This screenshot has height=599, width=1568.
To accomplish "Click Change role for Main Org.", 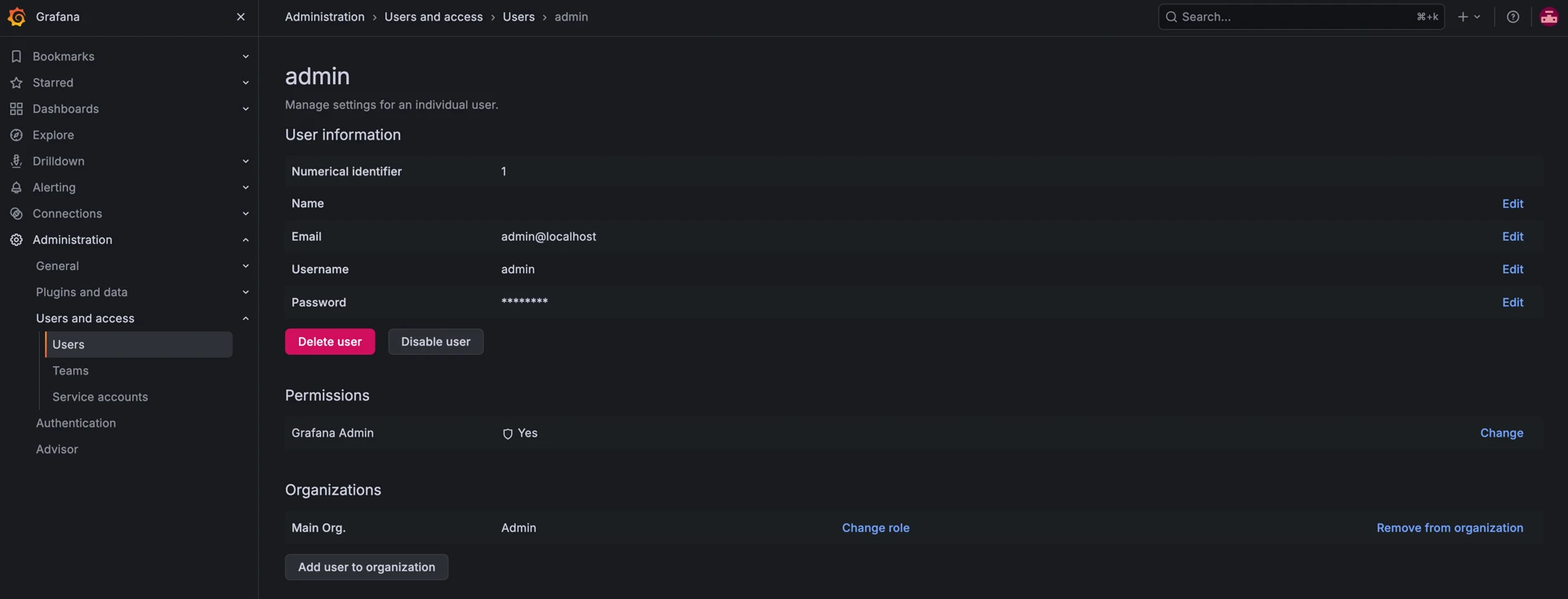I will pos(875,527).
